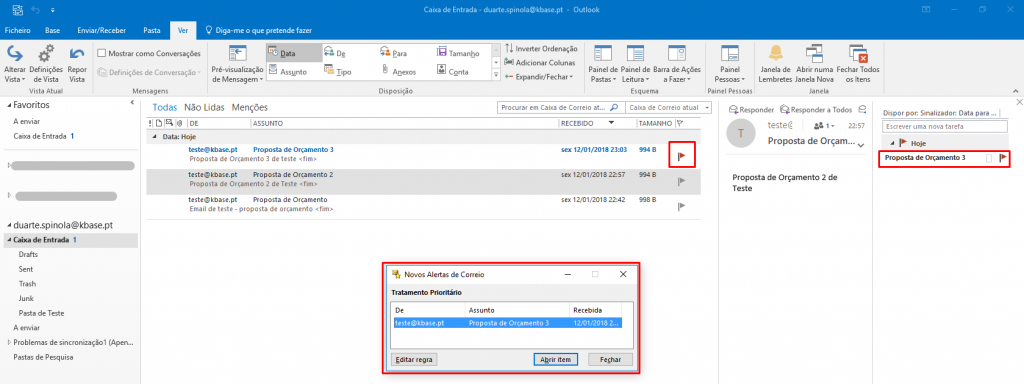Click Fechar Todos os Itens
The width and height of the screenshot is (1024, 384).
tap(857, 63)
